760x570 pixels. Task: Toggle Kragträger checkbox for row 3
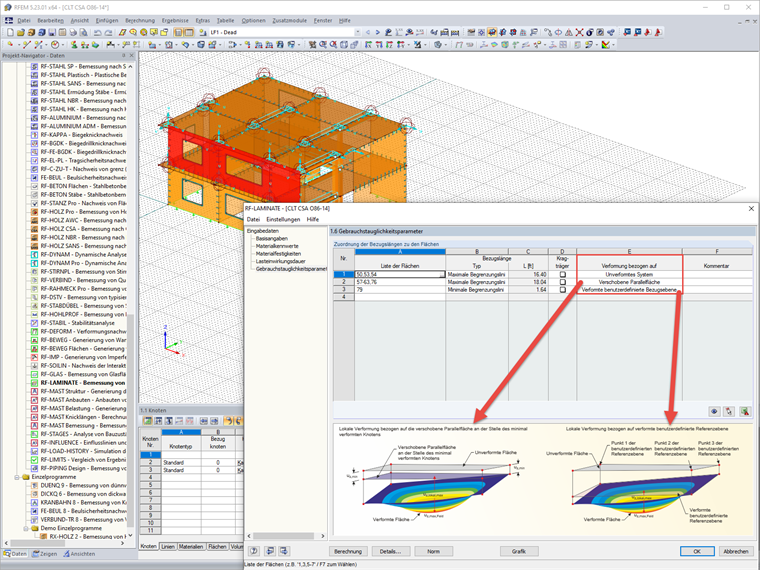pyautogui.click(x=563, y=290)
